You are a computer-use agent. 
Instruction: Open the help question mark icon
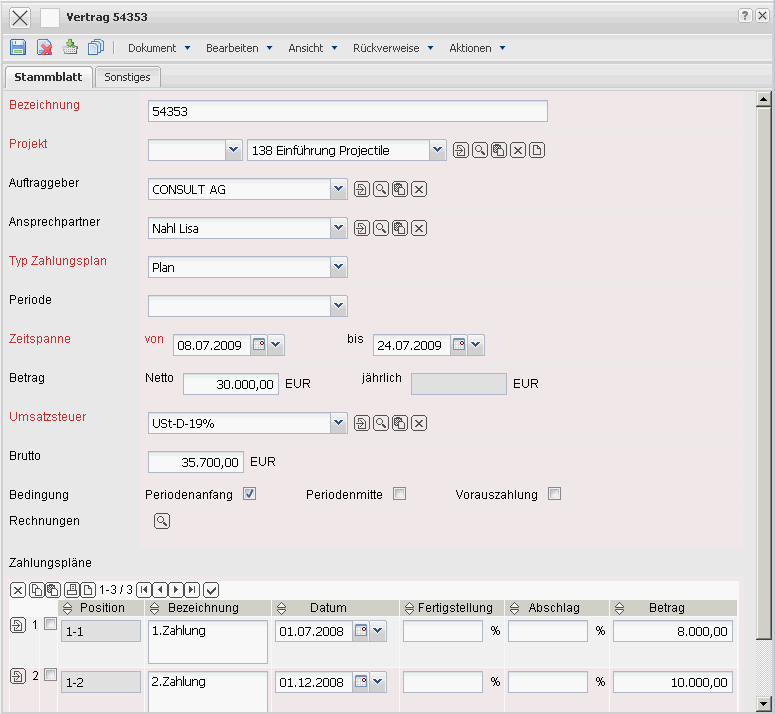coord(745,17)
